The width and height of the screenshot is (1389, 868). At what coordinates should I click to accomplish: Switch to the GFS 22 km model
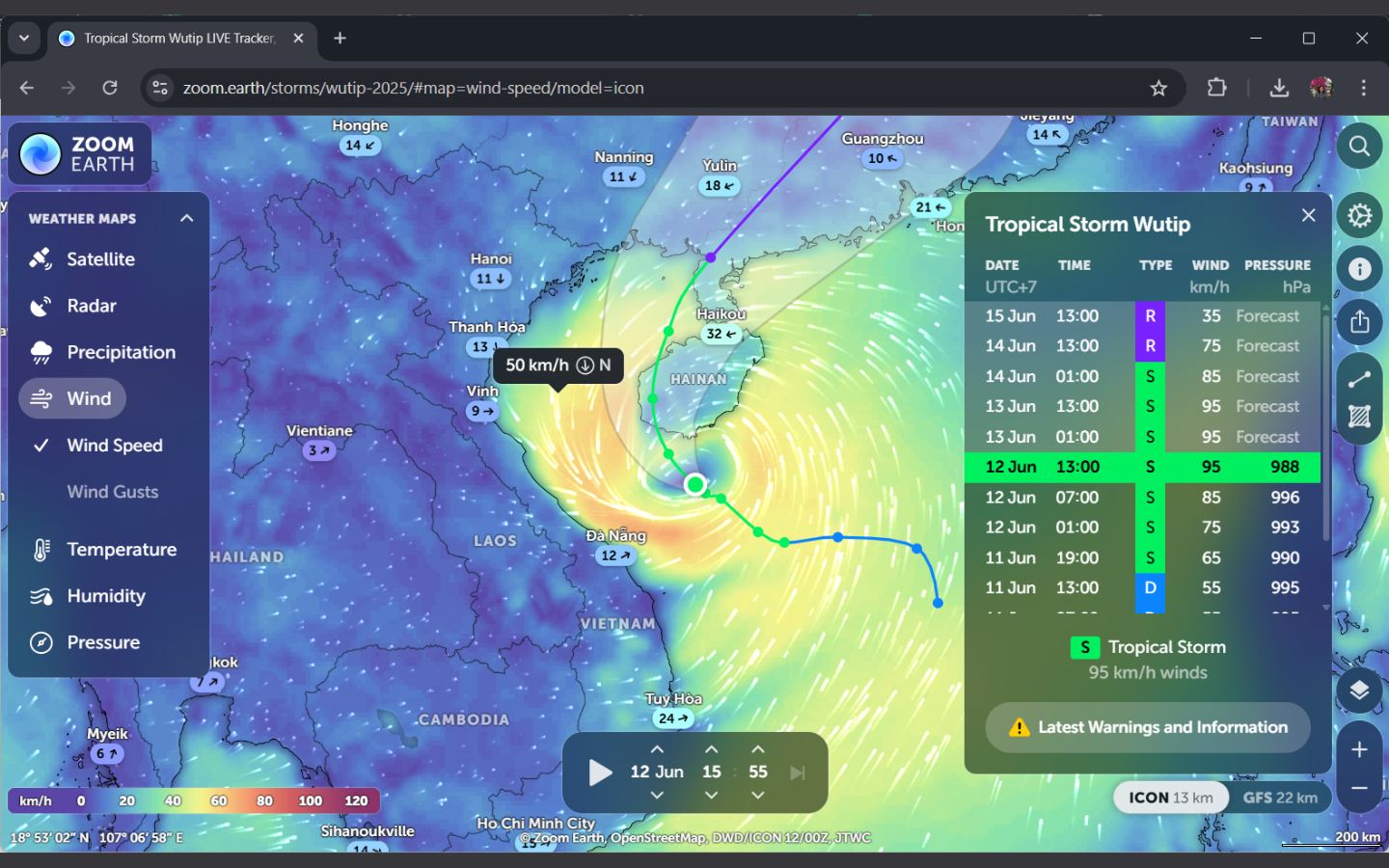click(x=1279, y=798)
